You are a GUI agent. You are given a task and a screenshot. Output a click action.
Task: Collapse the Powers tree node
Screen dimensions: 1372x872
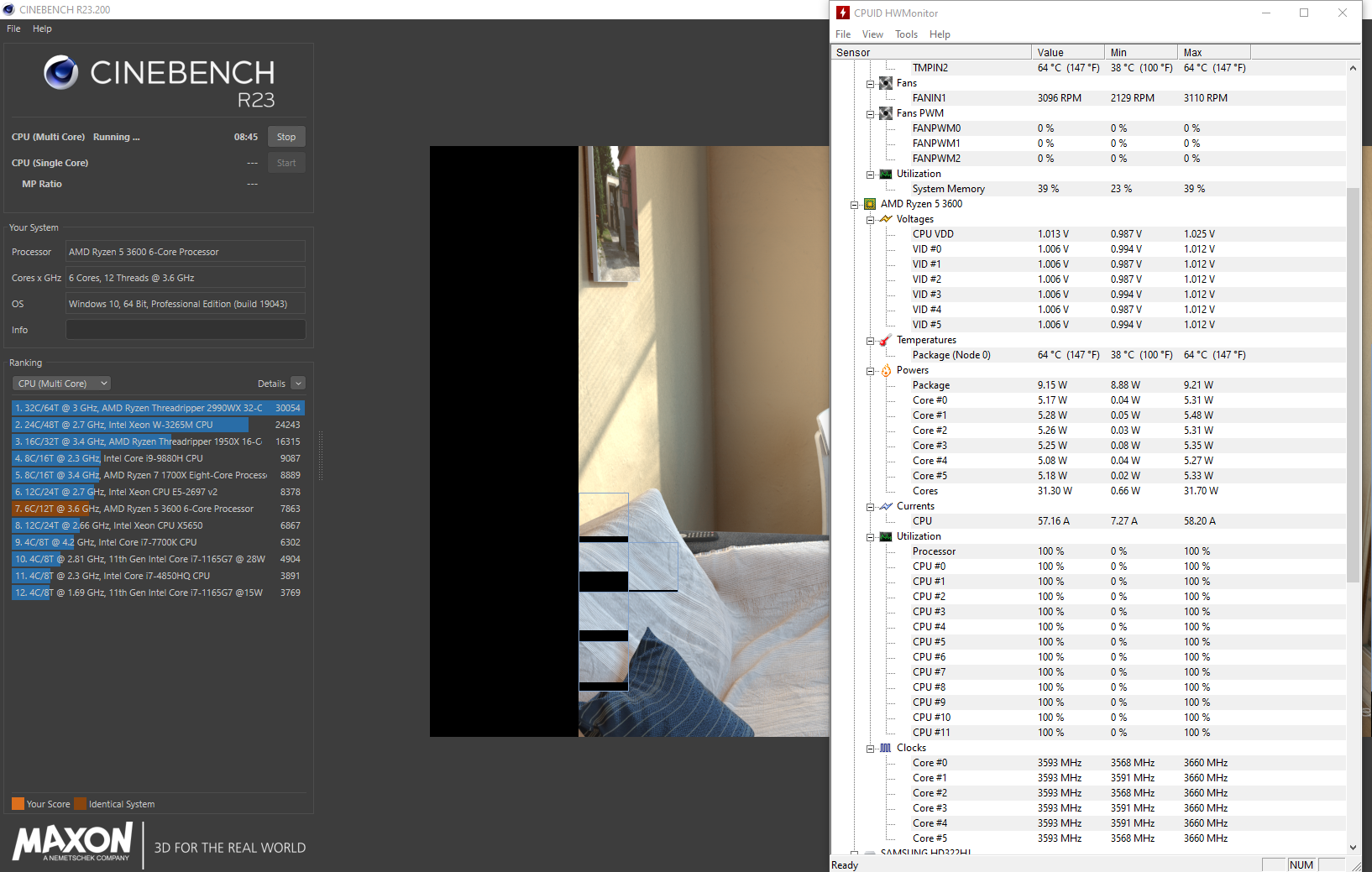click(870, 371)
